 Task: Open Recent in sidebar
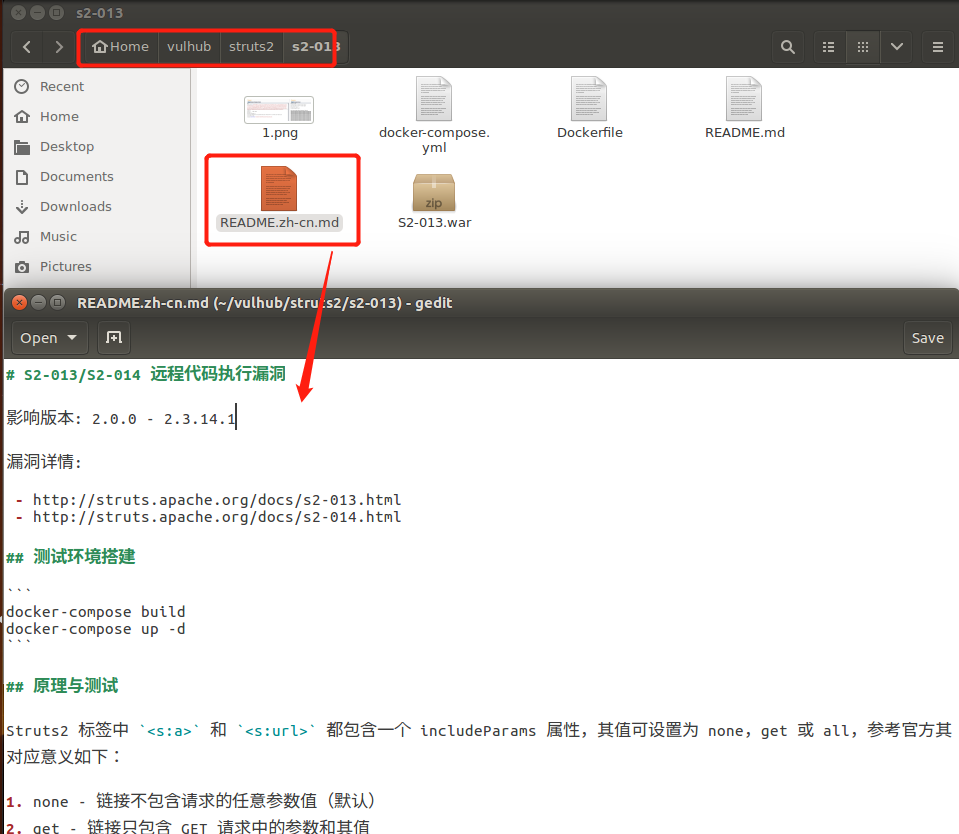click(x=62, y=87)
